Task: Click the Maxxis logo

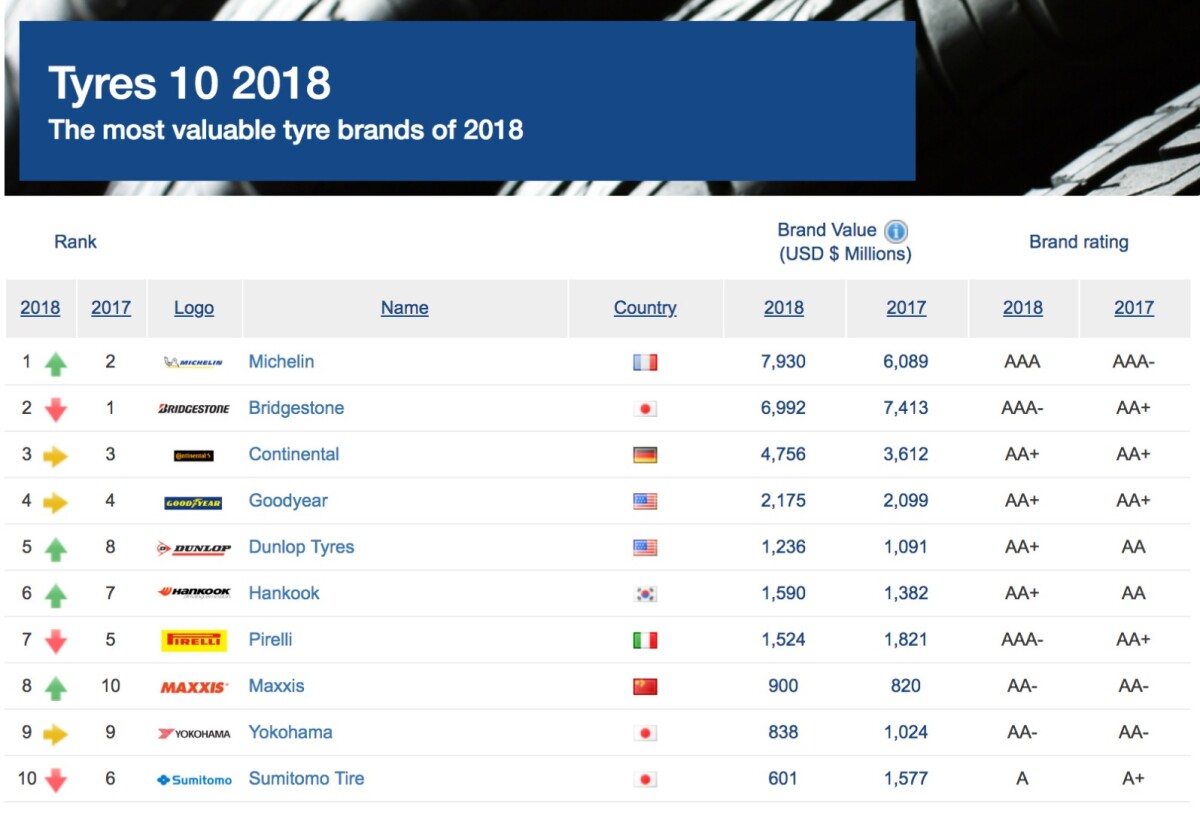Action: click(194, 687)
